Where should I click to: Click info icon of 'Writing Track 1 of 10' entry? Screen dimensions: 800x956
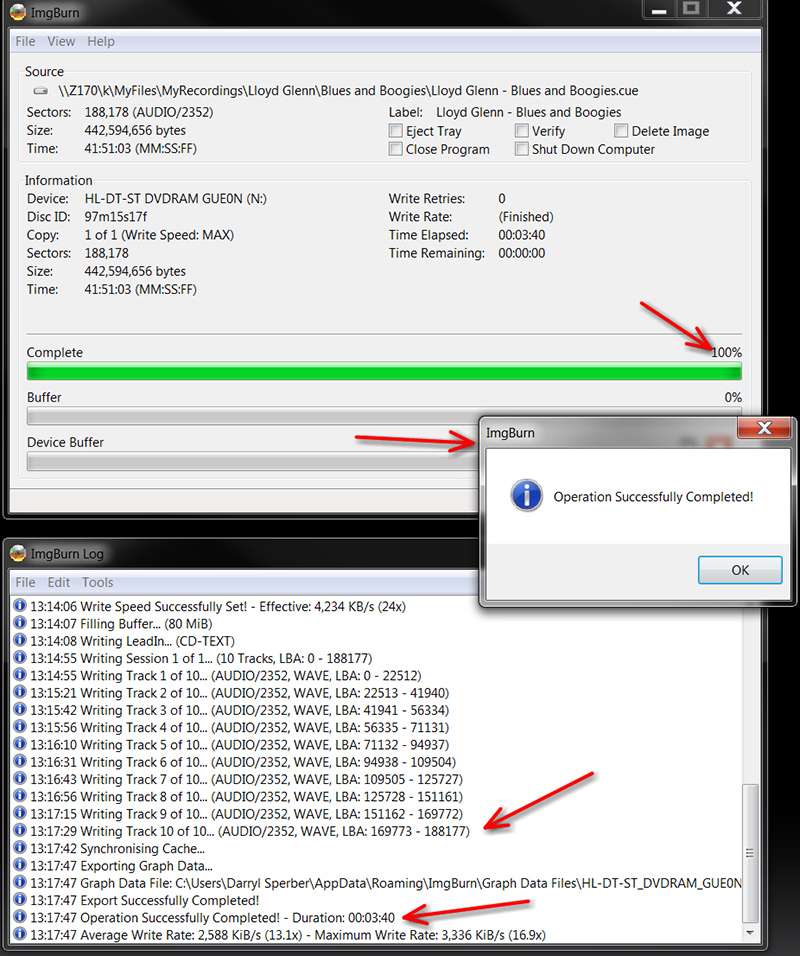point(20,674)
